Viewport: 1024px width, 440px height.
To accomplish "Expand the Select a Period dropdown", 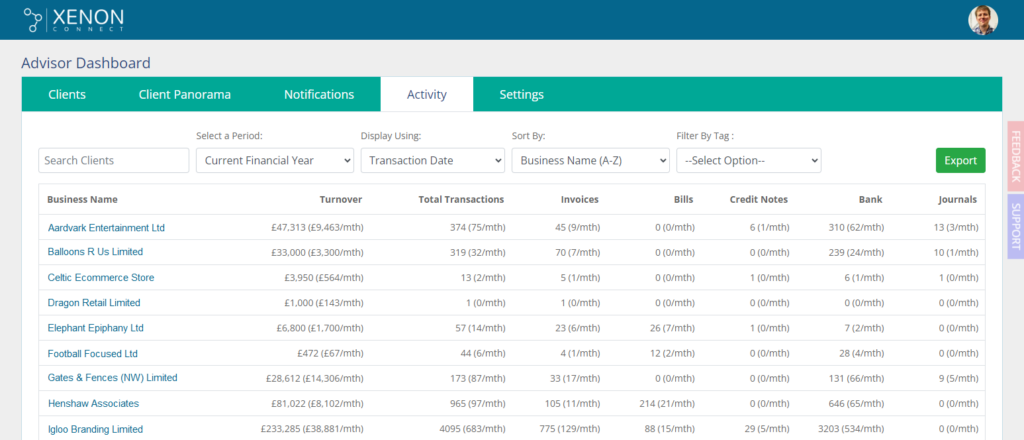I will pyautogui.click(x=275, y=160).
